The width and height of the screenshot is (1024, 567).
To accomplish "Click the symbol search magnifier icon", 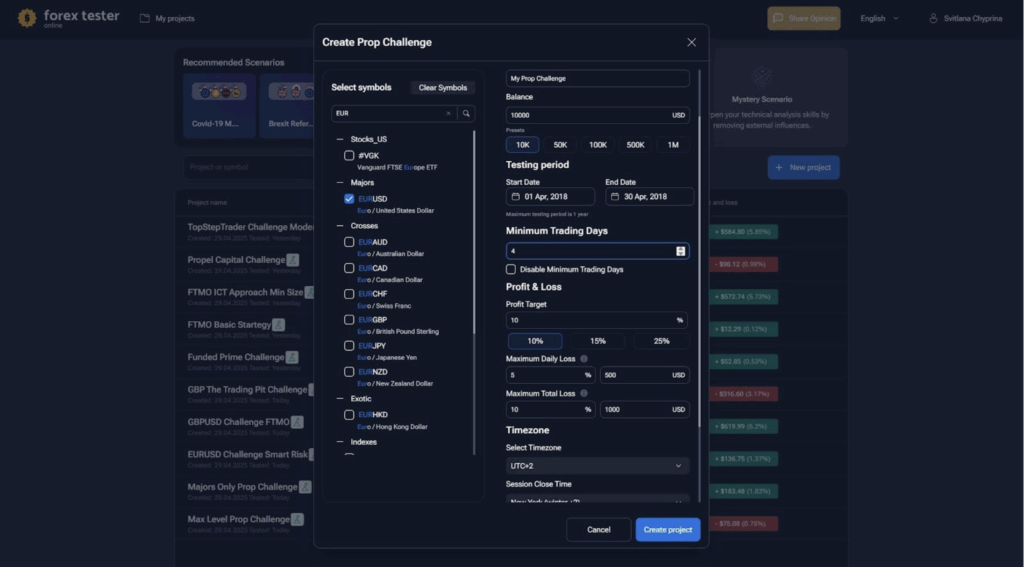I will (x=466, y=114).
